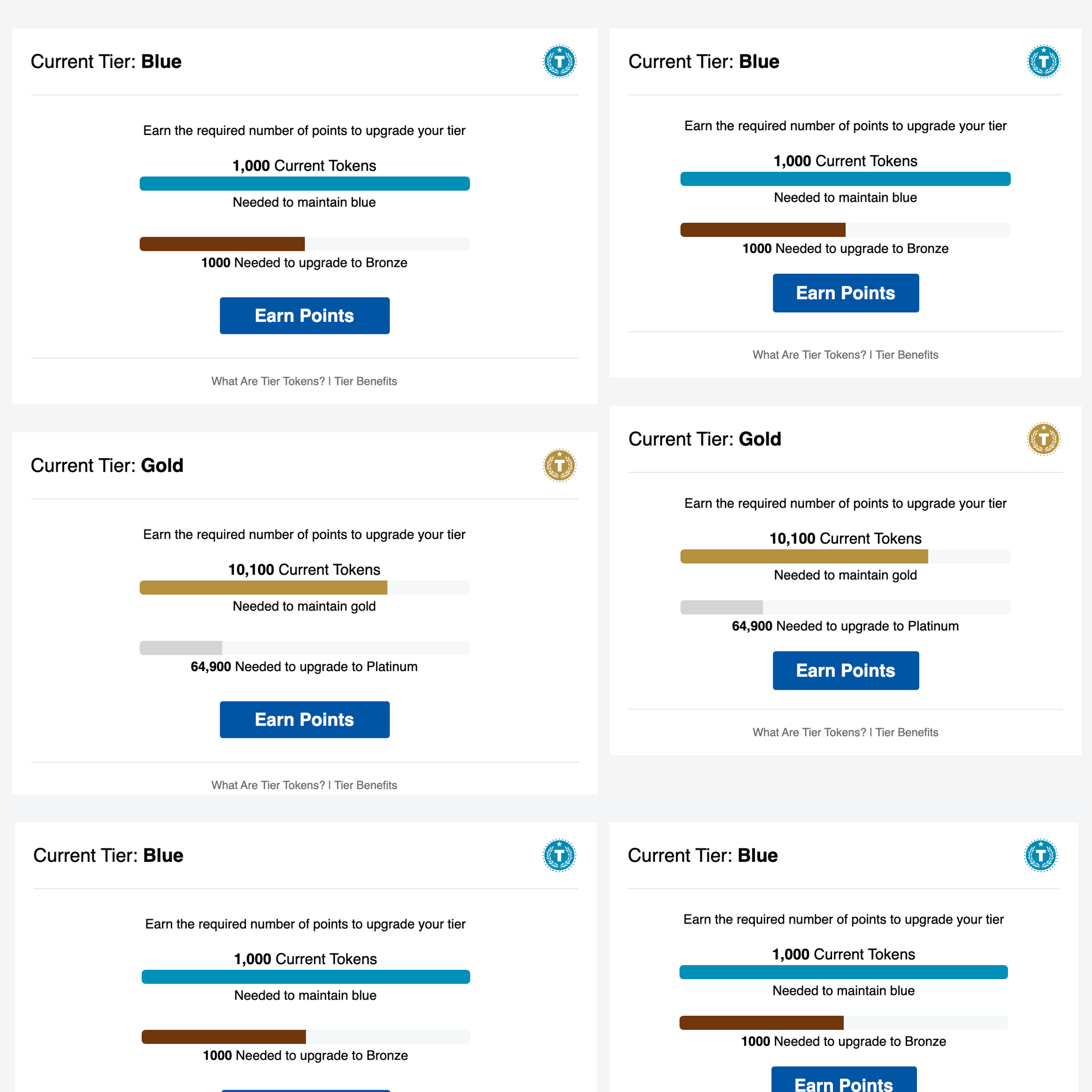Open 'What Are Tier Tokens?' in the top-right card
Screen dimensions: 1092x1092
click(x=809, y=354)
